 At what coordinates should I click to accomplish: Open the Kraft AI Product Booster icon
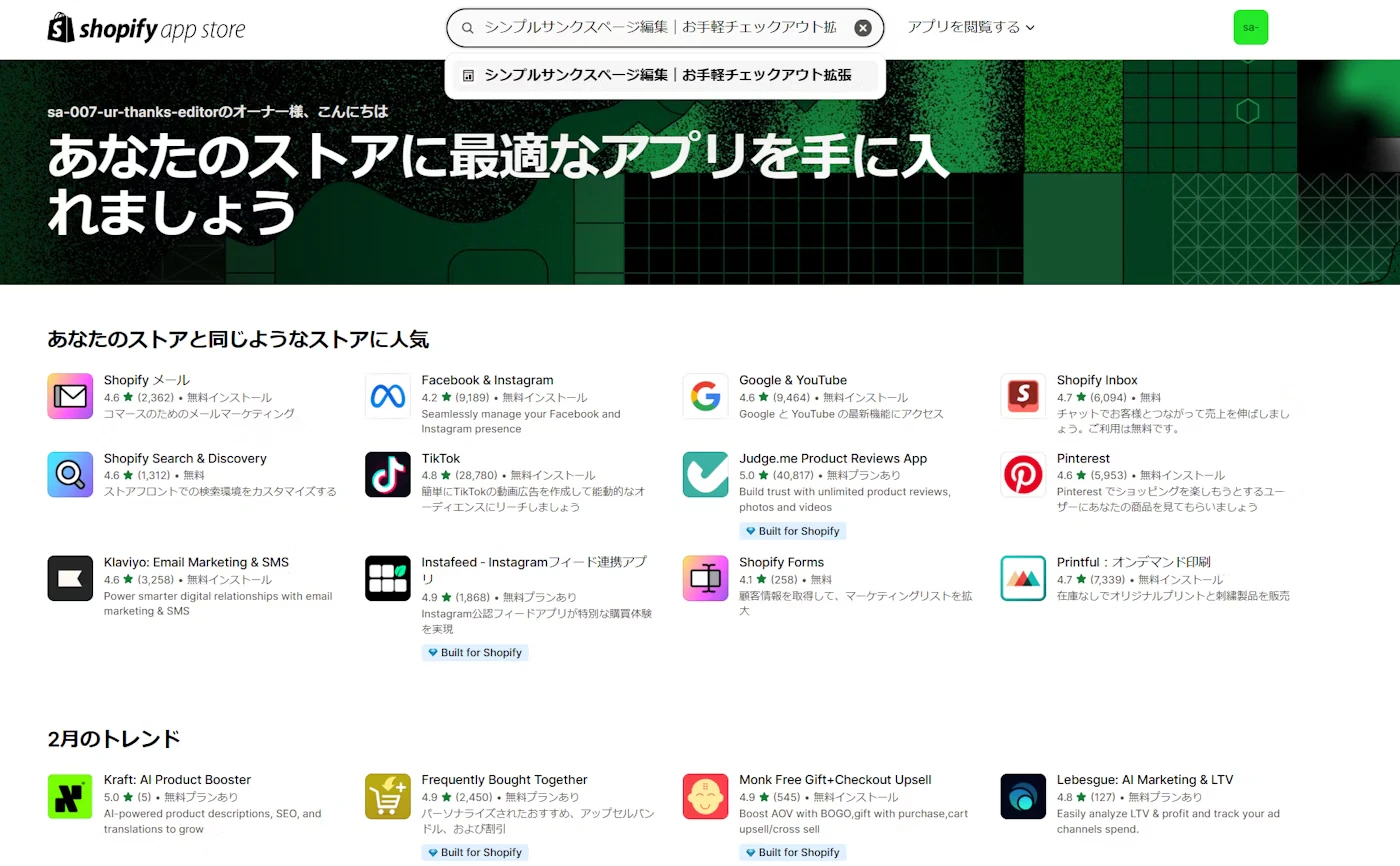[70, 796]
